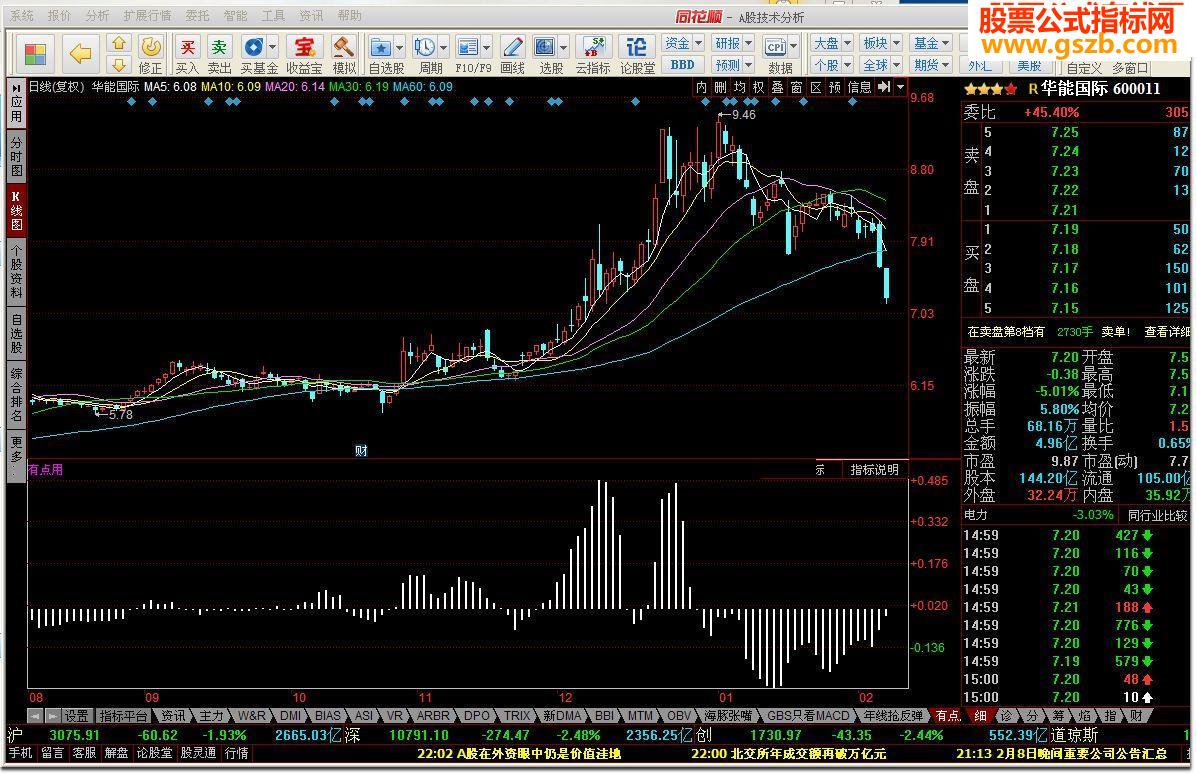The width and height of the screenshot is (1196, 774).
Task: Select the 综合排名 sidebar tab
Action: point(16,395)
